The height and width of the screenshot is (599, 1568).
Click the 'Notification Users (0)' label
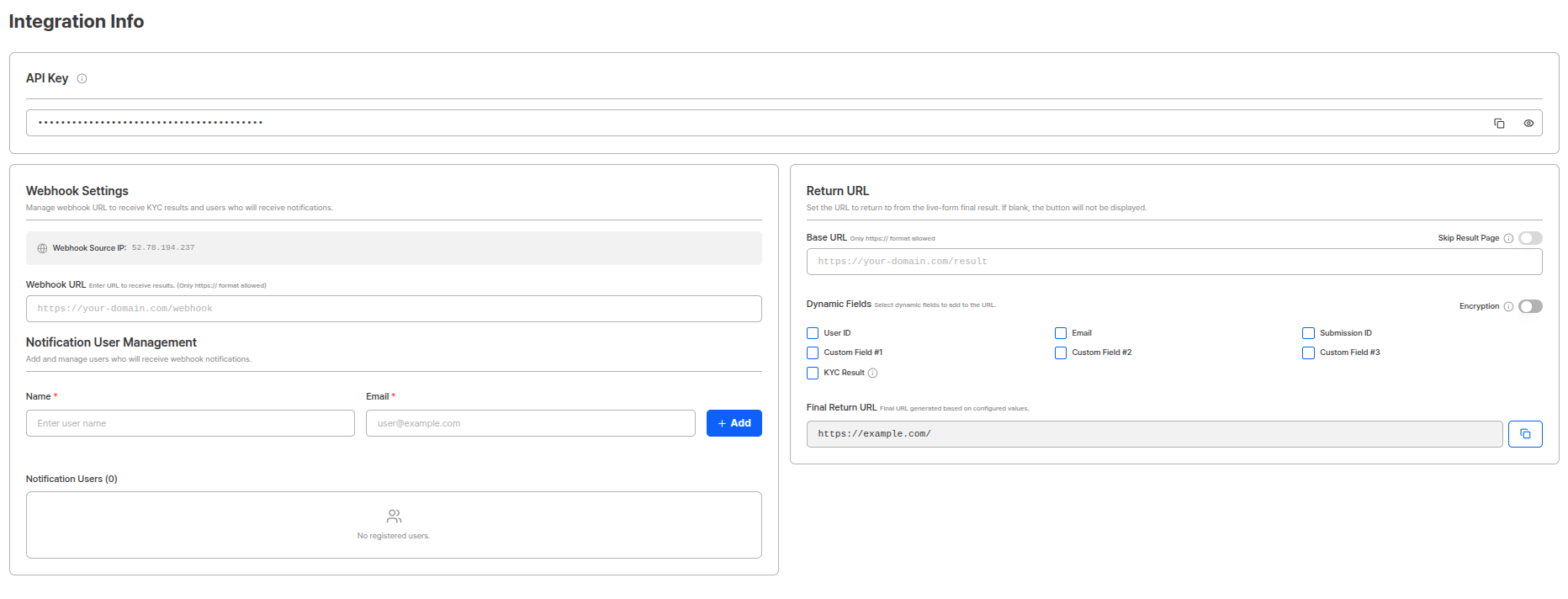(72, 480)
